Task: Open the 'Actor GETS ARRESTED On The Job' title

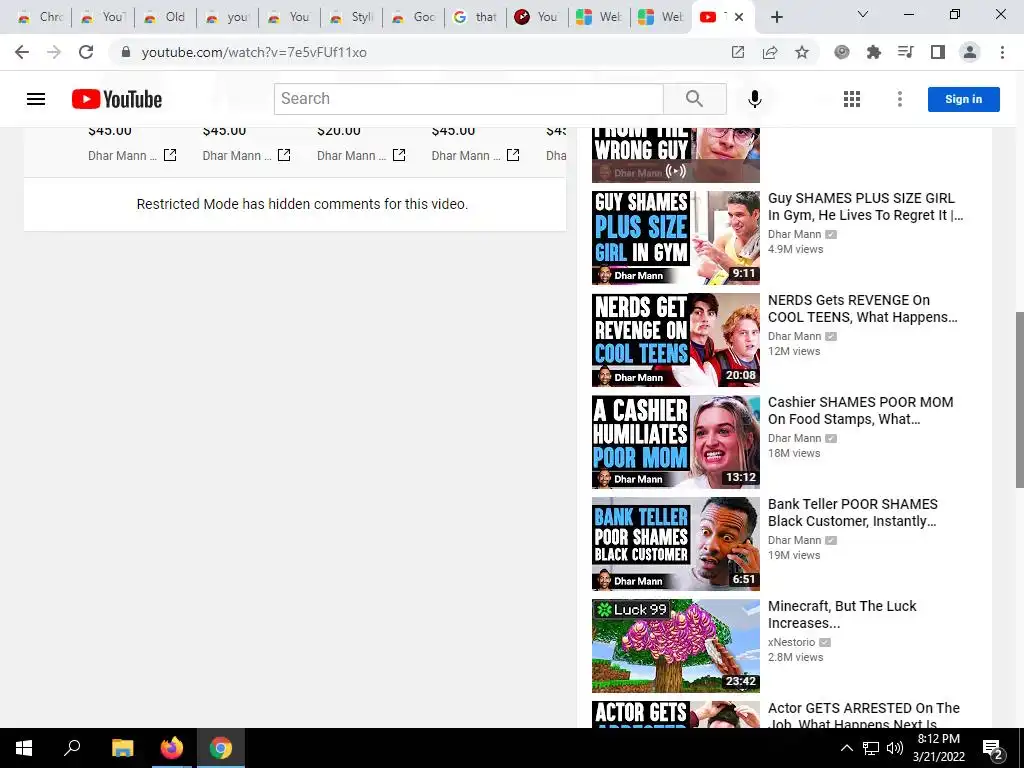Action: tap(864, 716)
